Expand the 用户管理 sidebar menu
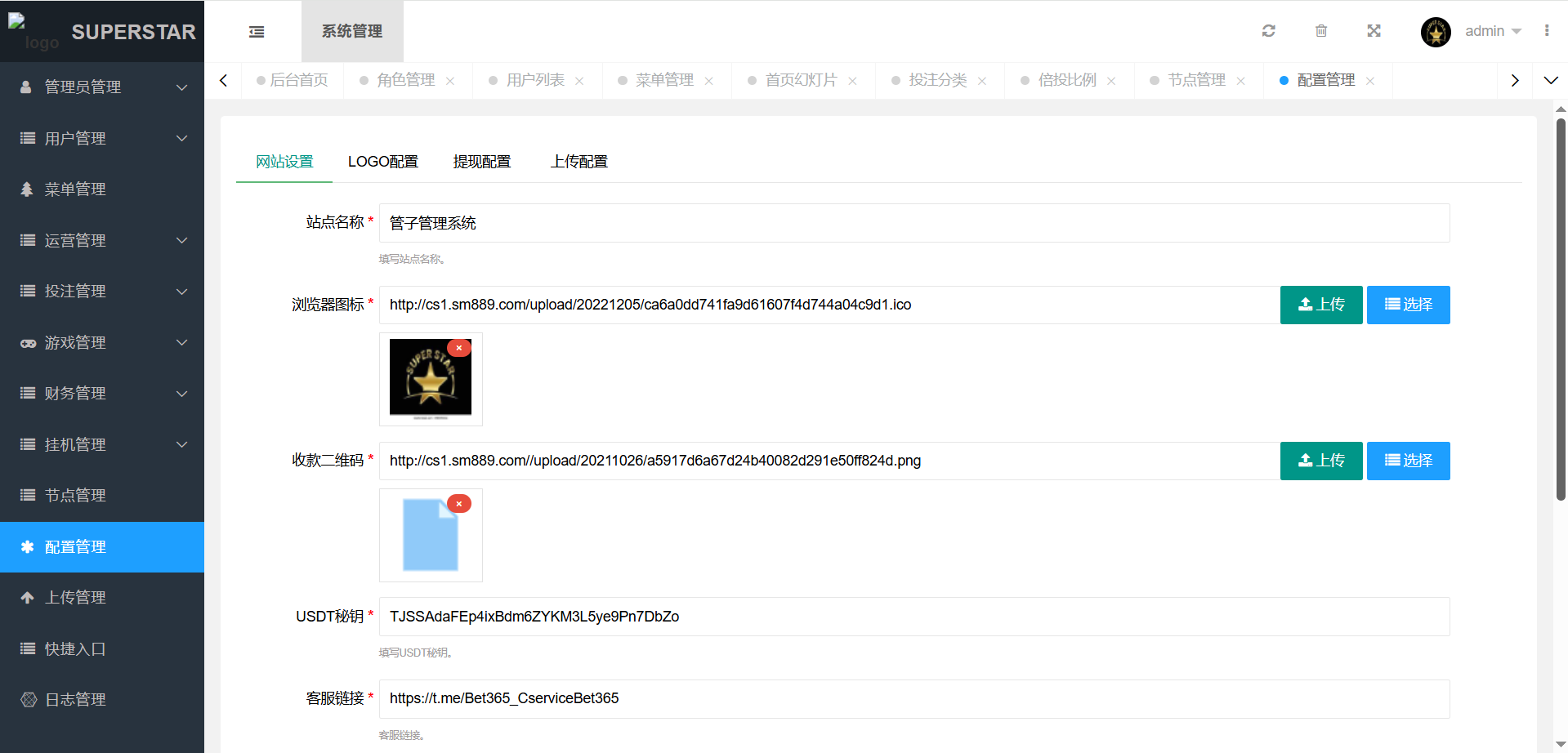The height and width of the screenshot is (753, 1568). click(102, 139)
